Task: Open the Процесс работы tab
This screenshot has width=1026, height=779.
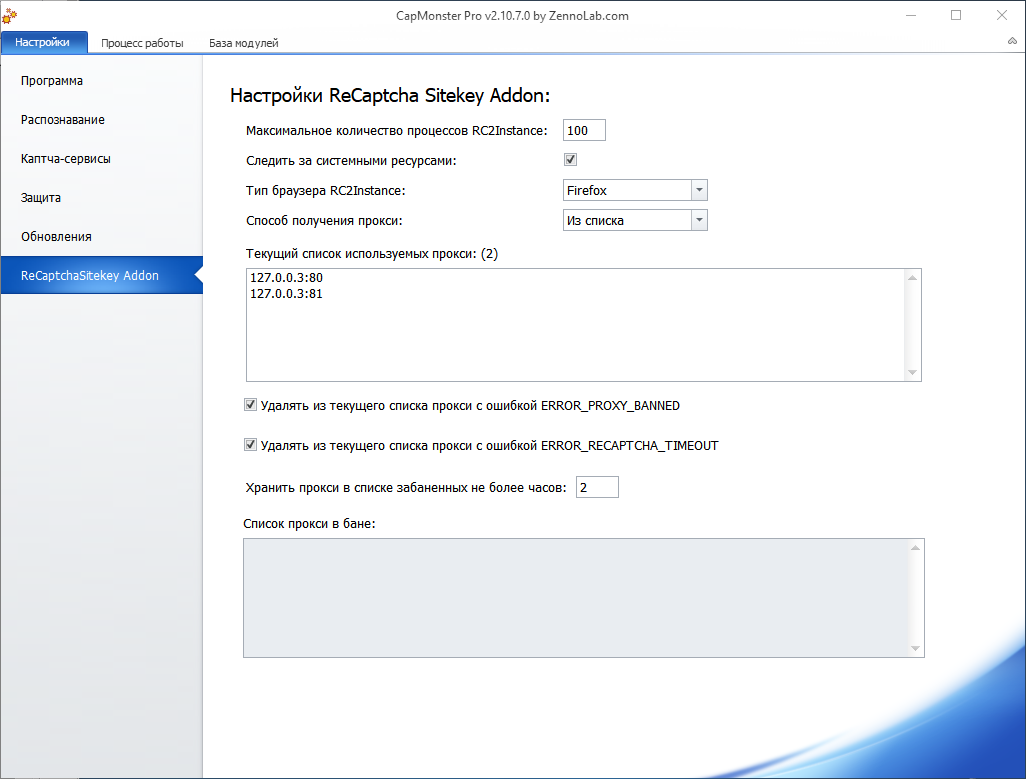Action: (x=142, y=43)
